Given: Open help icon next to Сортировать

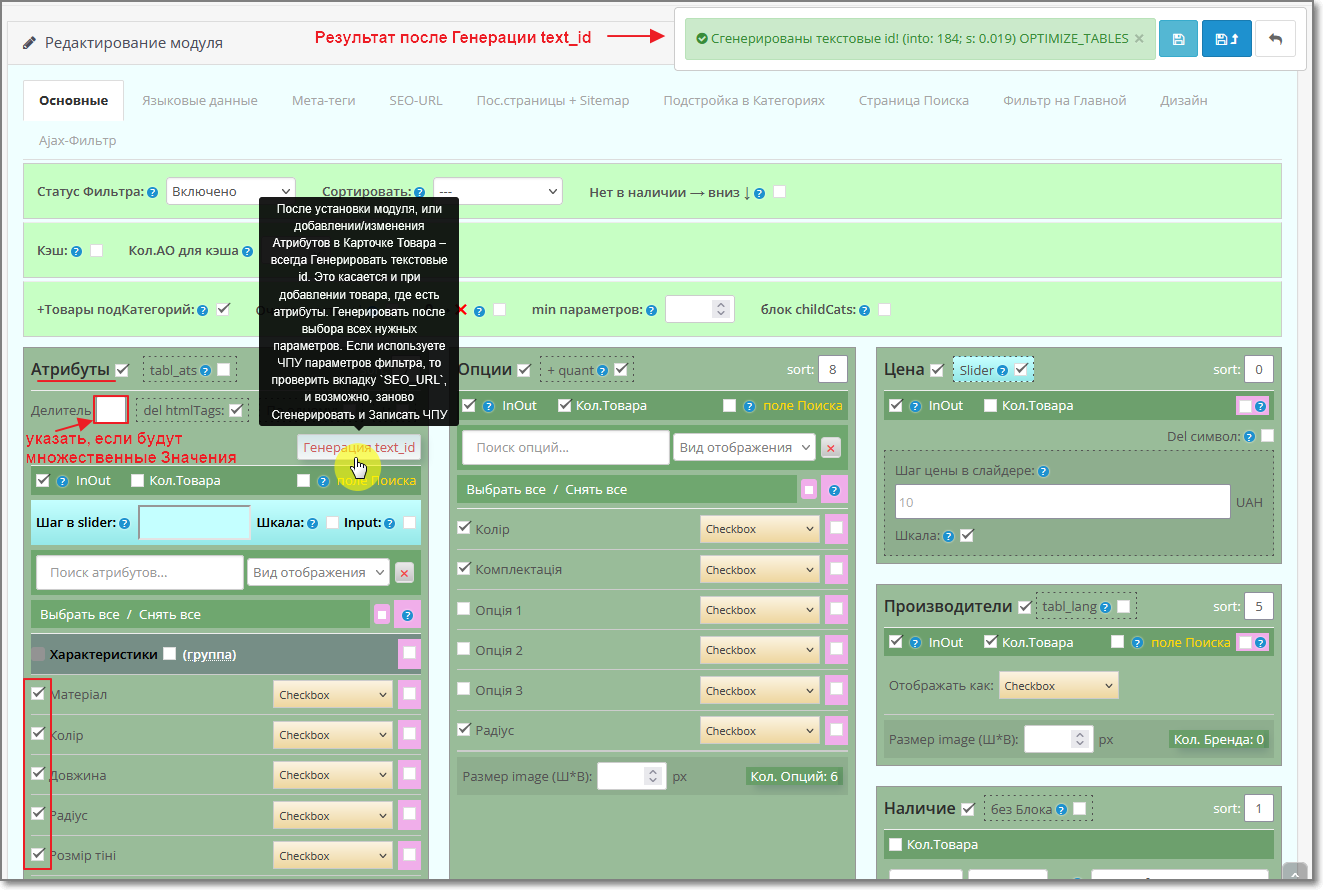Looking at the screenshot, I should tap(420, 192).
